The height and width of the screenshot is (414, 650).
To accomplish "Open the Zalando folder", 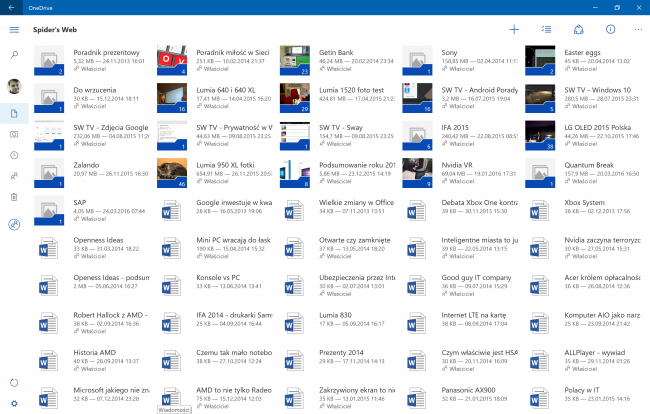I will click(x=91, y=173).
